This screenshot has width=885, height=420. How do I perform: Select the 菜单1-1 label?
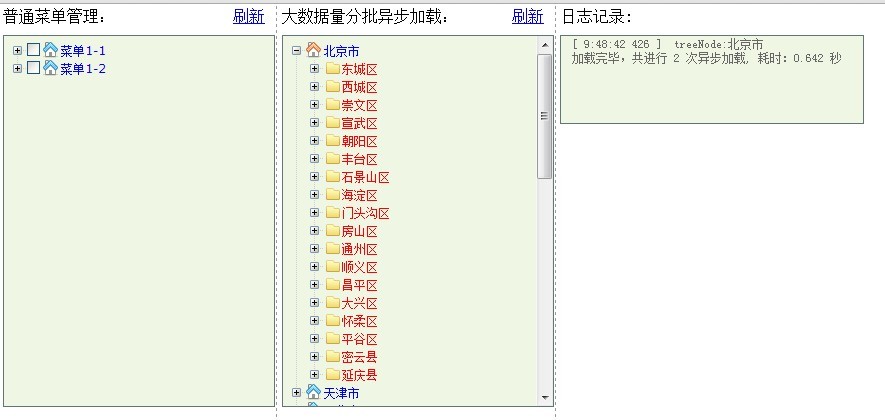(x=83, y=51)
